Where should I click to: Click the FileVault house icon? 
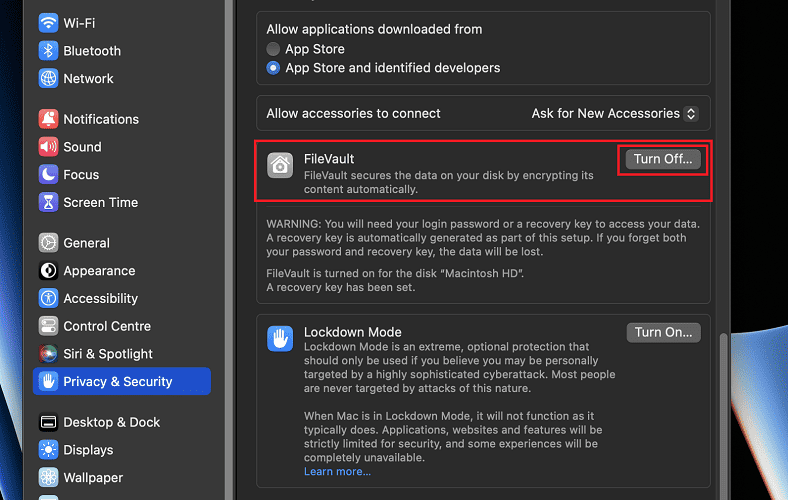point(280,166)
